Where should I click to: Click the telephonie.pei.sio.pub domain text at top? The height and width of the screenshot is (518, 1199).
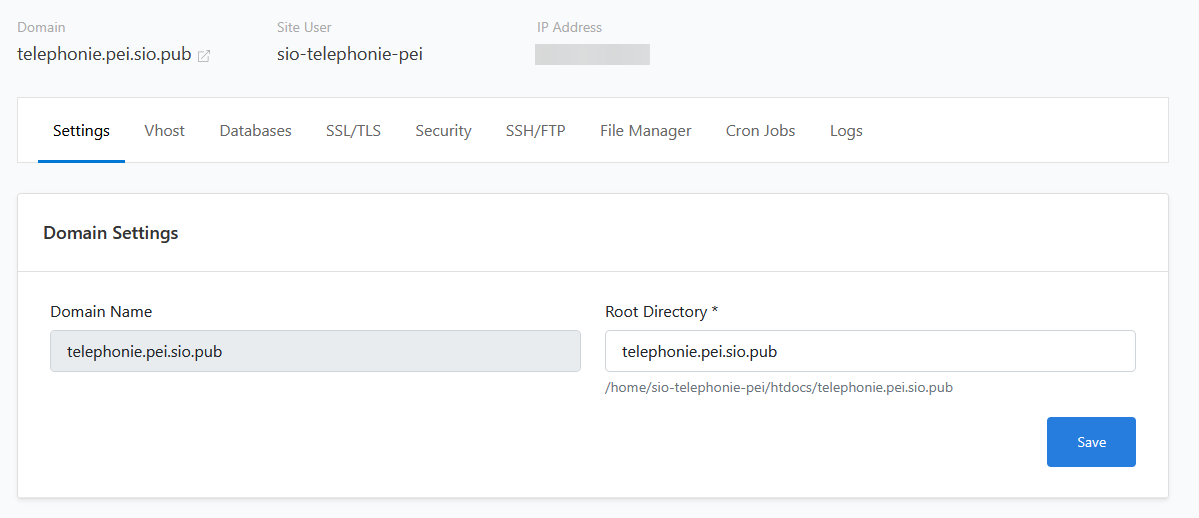104,55
